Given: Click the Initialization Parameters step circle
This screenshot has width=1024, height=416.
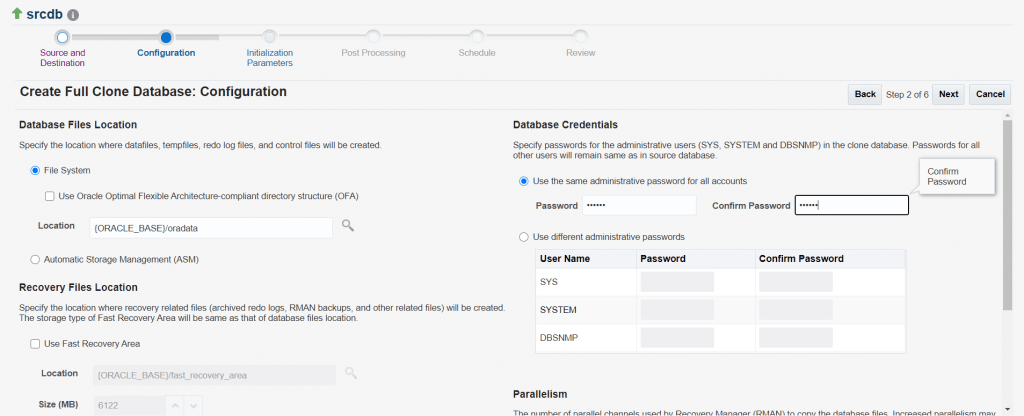Looking at the screenshot, I should click(269, 37).
